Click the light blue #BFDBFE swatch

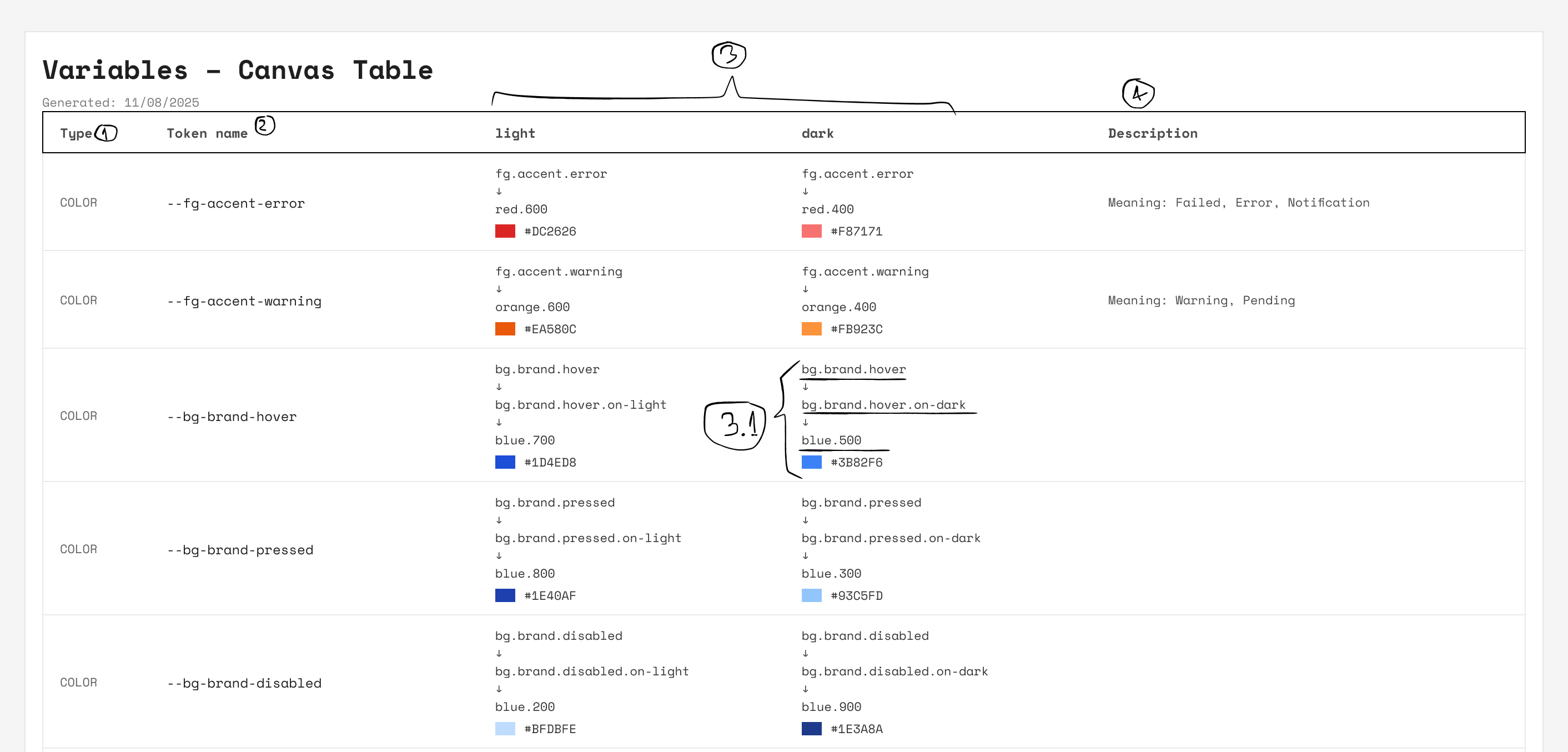(505, 729)
